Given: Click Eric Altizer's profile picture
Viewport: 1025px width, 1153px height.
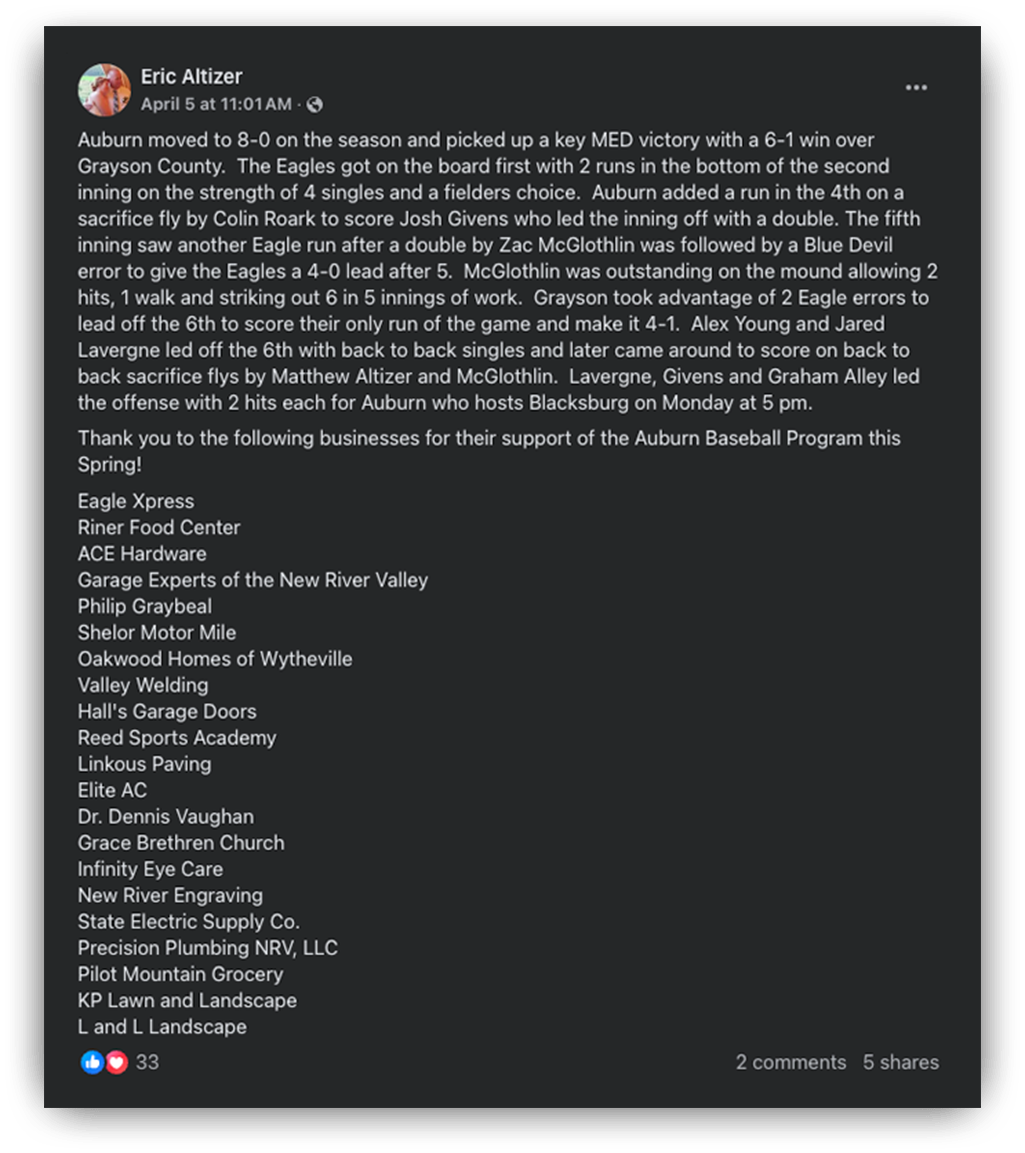Looking at the screenshot, I should point(104,90).
